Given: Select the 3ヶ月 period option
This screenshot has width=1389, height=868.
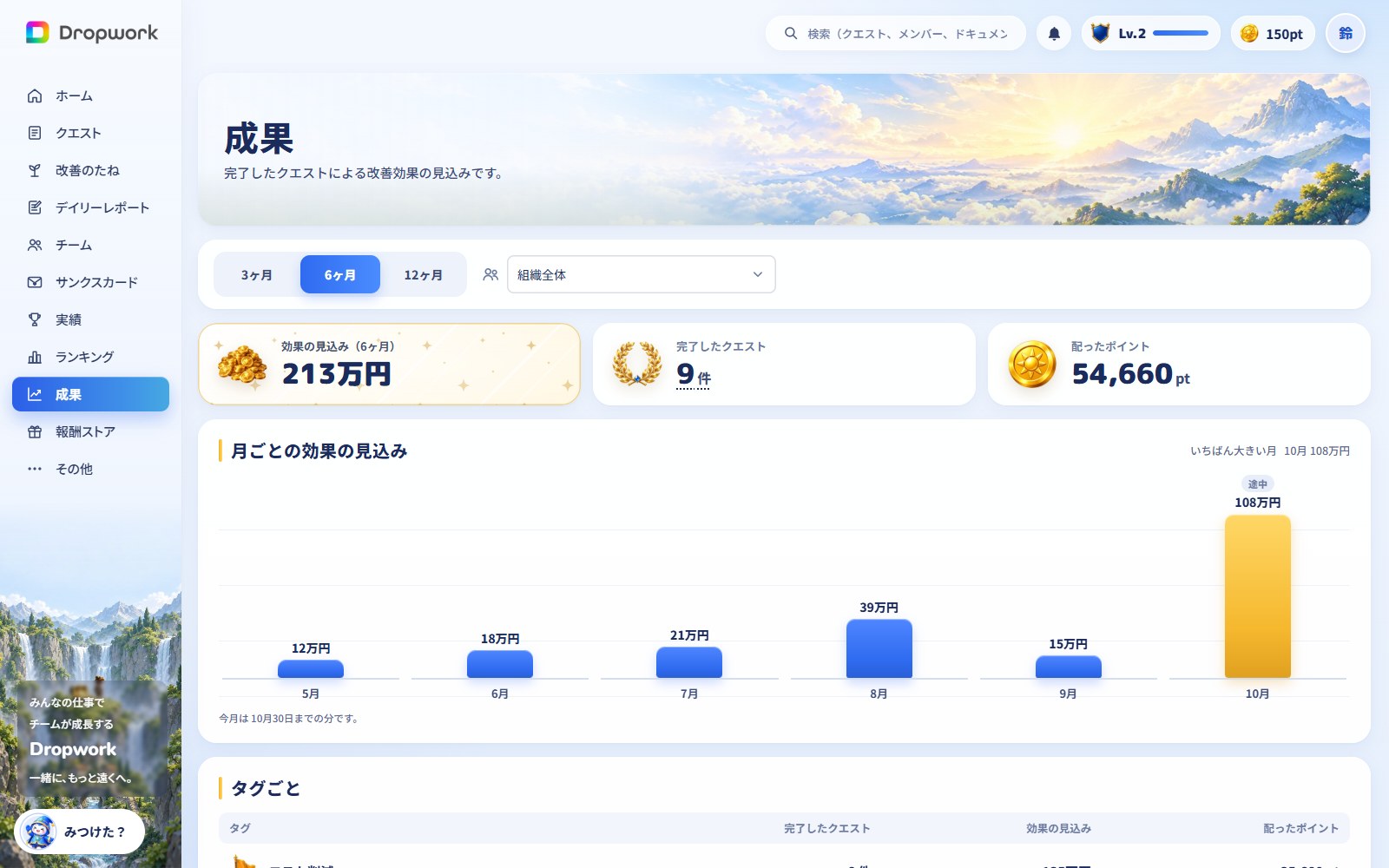Looking at the screenshot, I should 256,274.
